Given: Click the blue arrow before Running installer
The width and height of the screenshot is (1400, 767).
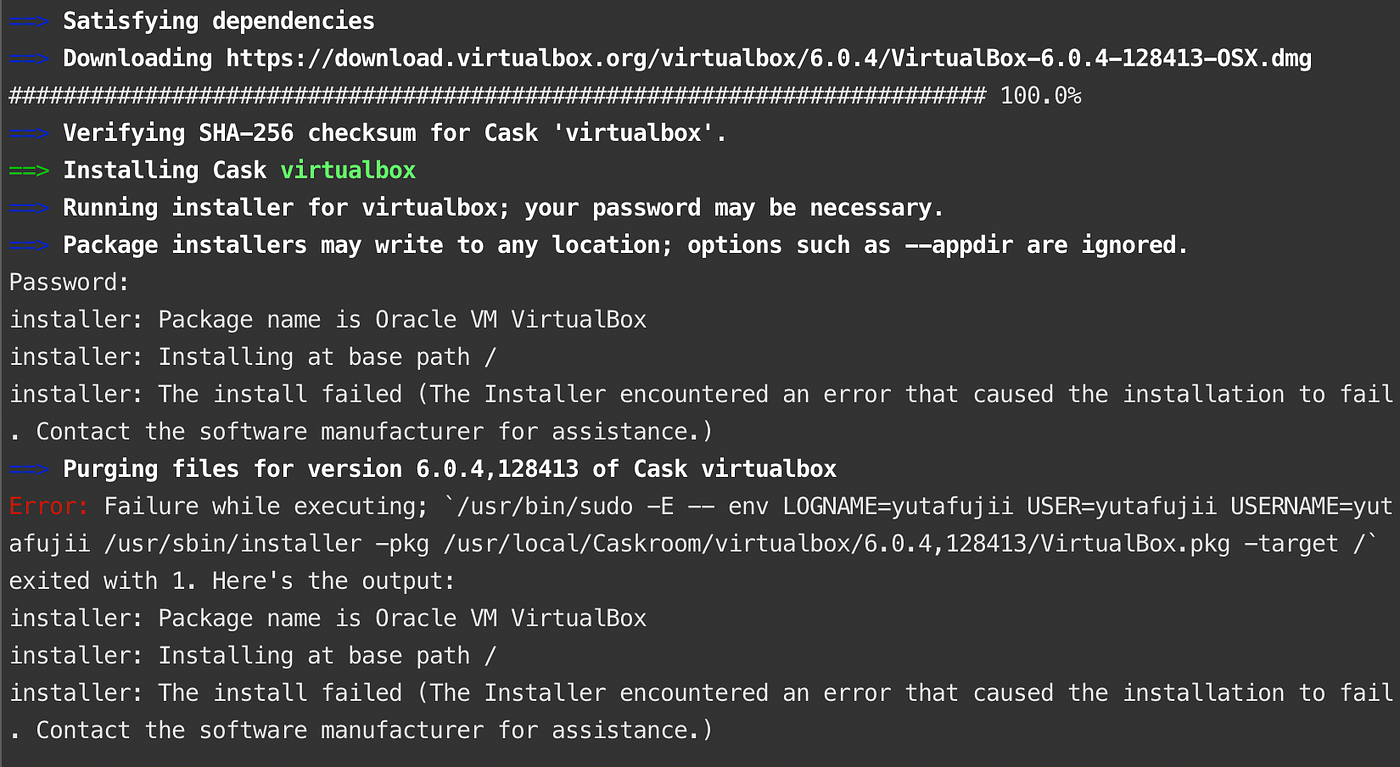Looking at the screenshot, I should 29,208.
